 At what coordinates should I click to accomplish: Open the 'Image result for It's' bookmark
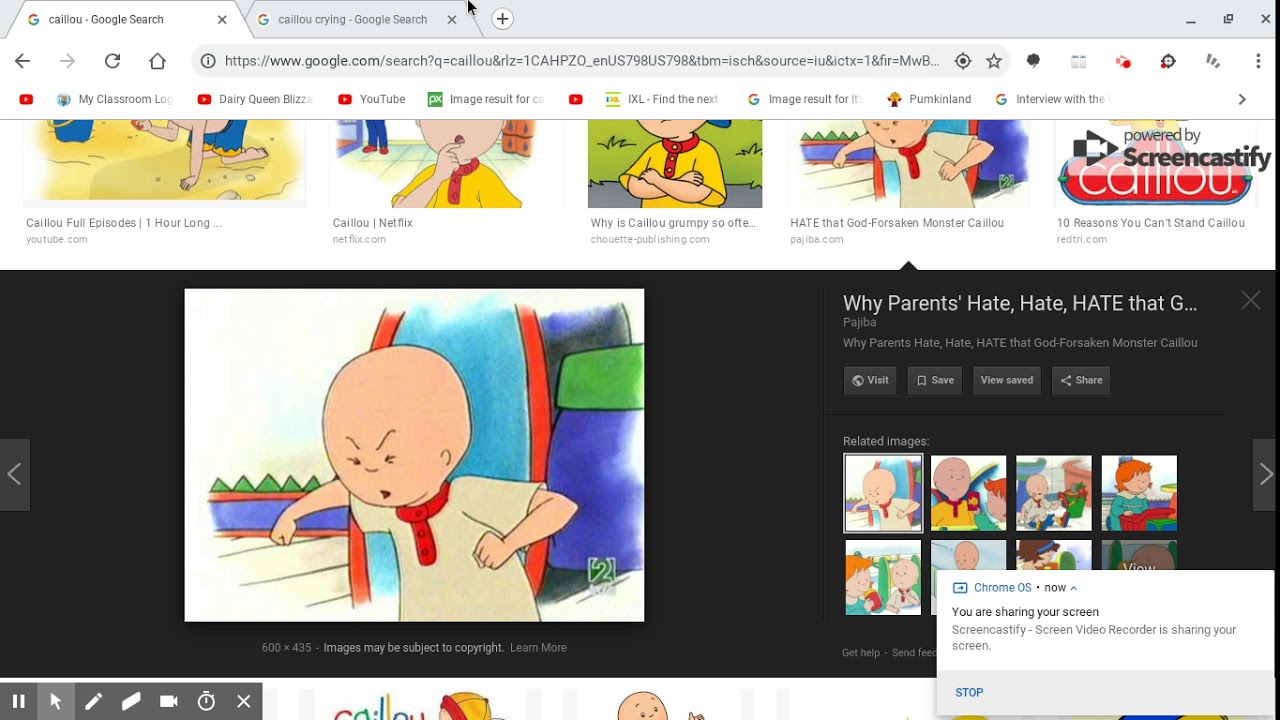[805, 99]
